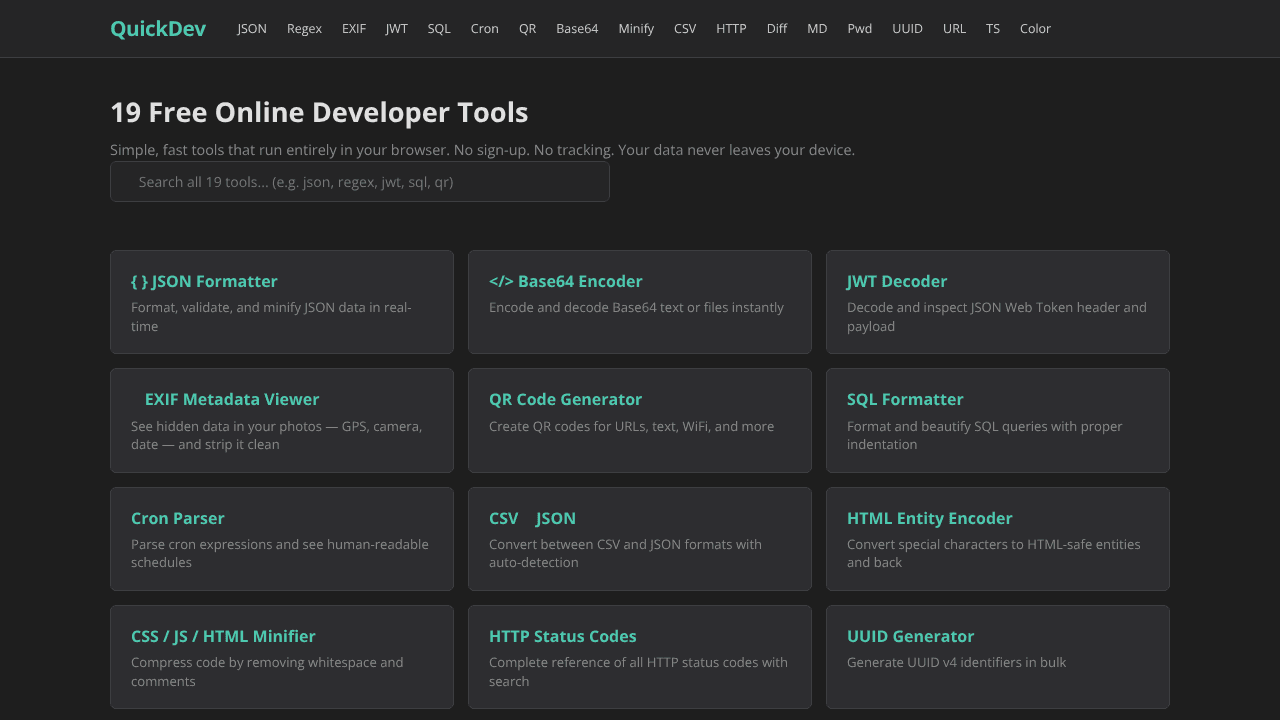Open the Cron Parser tool card

(282, 539)
